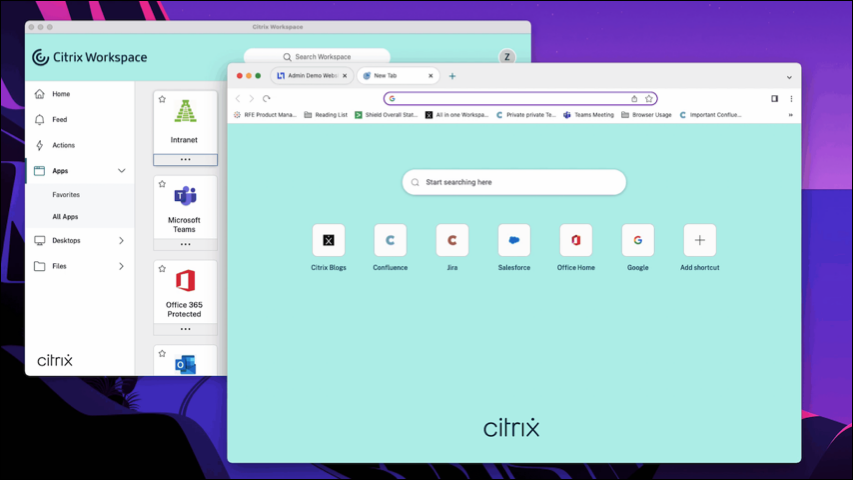Open the Browser Usage bookmark folder
Viewport: 853px width, 480px height.
(646, 115)
